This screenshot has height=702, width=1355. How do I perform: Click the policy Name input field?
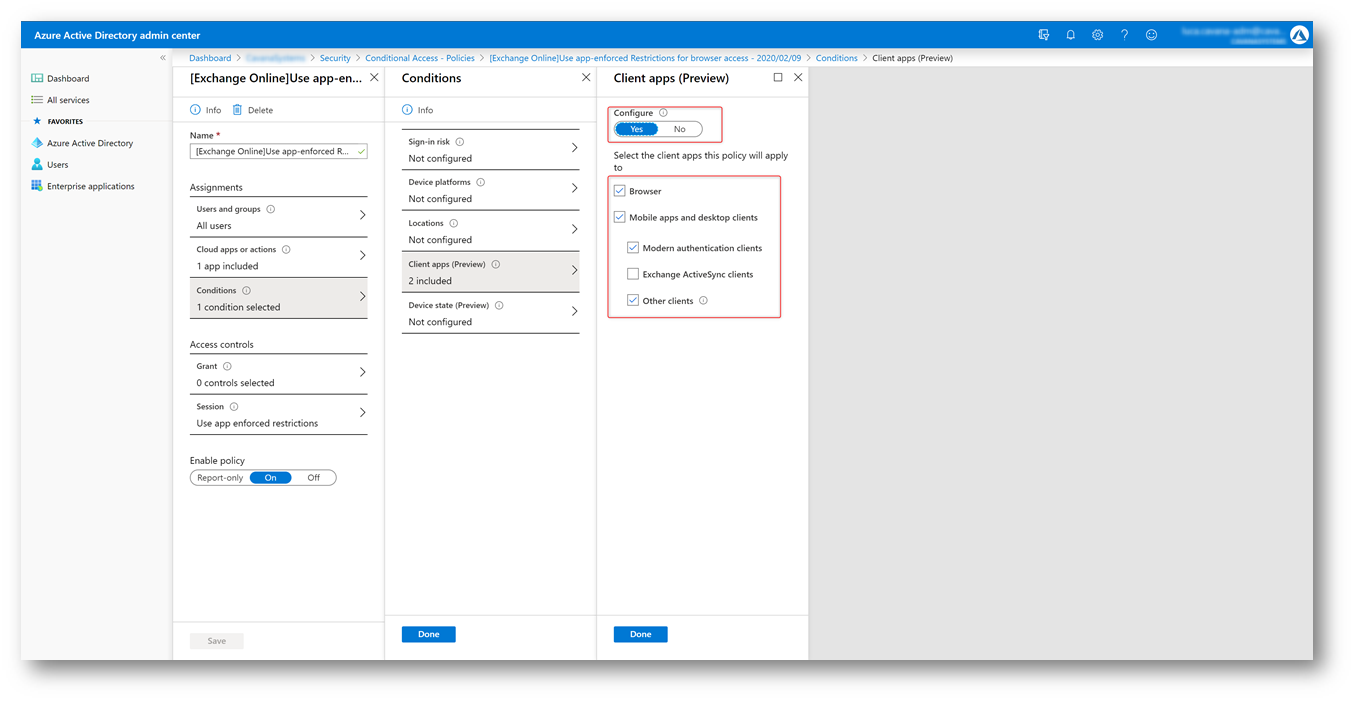pyautogui.click(x=279, y=151)
